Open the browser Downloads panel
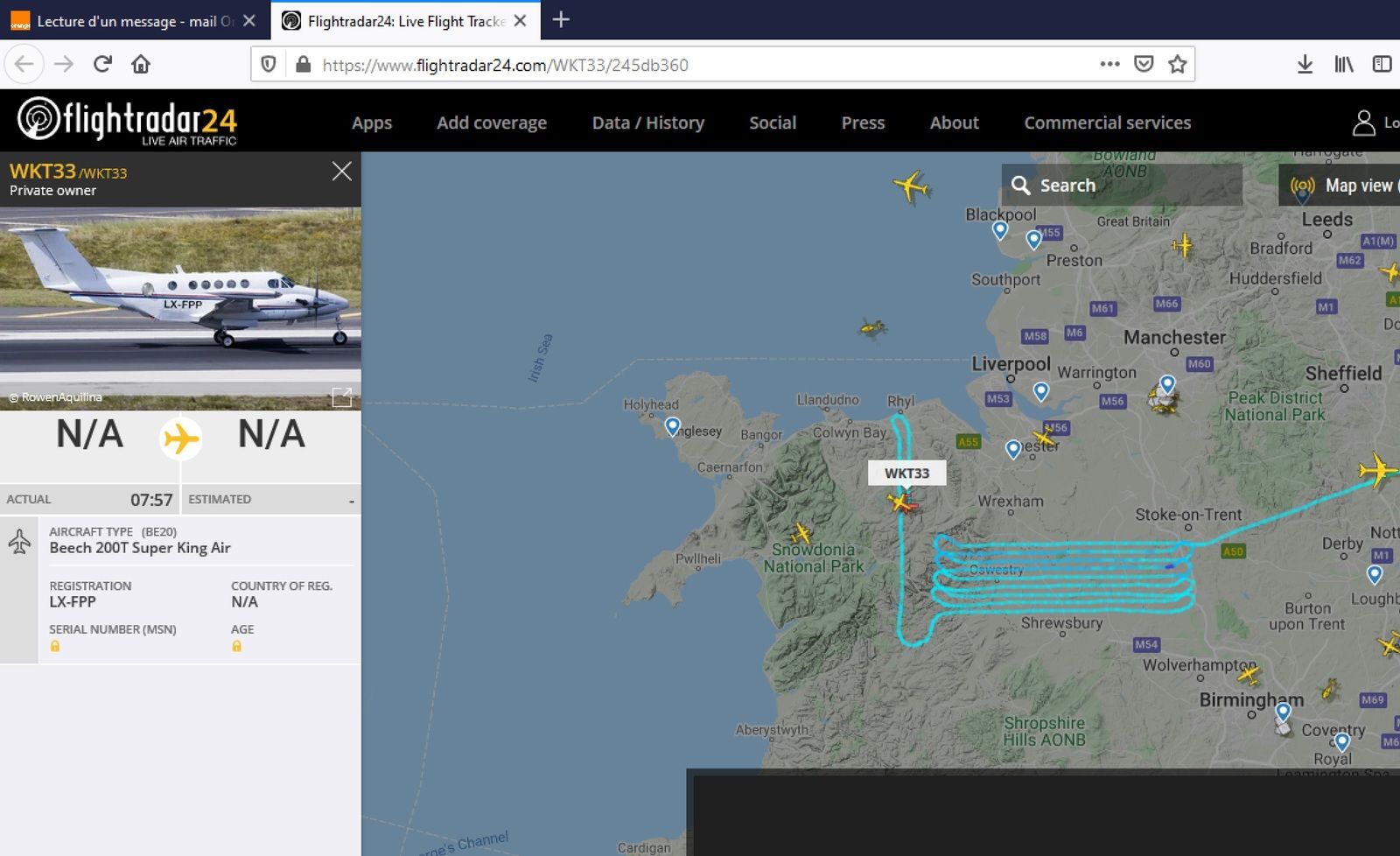The height and width of the screenshot is (856, 1400). [x=1305, y=64]
